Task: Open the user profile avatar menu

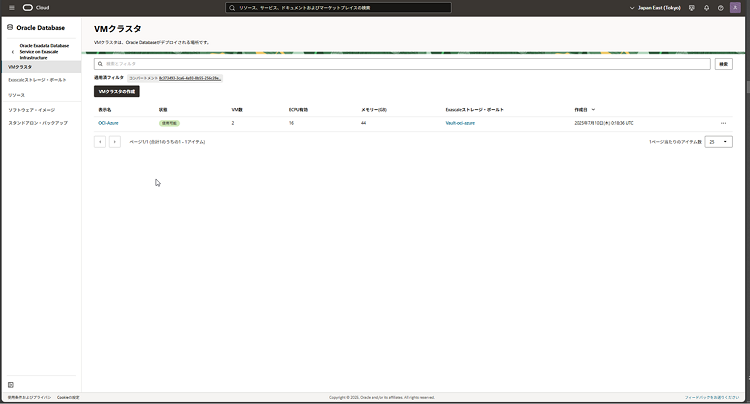Action: pos(735,7)
